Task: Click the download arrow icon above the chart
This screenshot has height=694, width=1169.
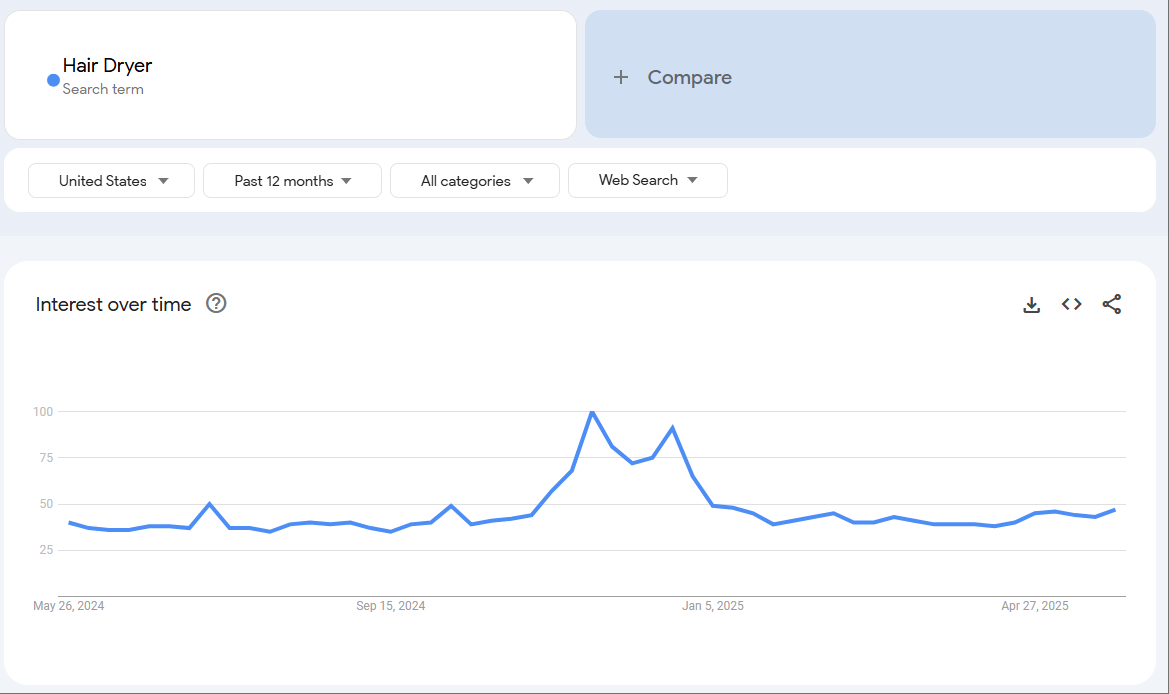Action: point(1031,304)
